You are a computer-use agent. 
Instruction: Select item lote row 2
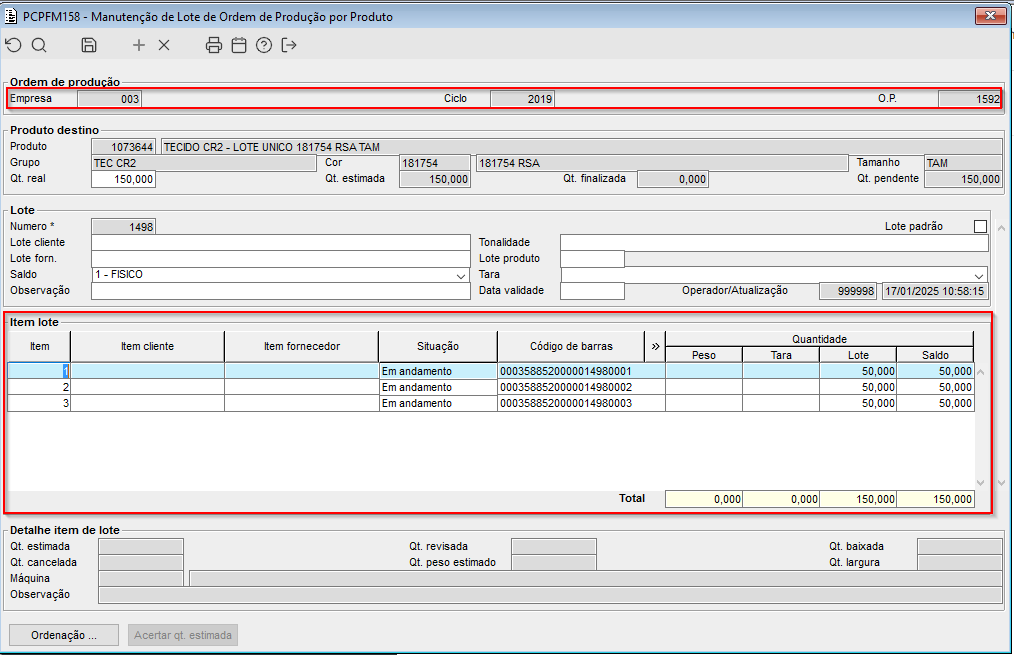[x=491, y=387]
